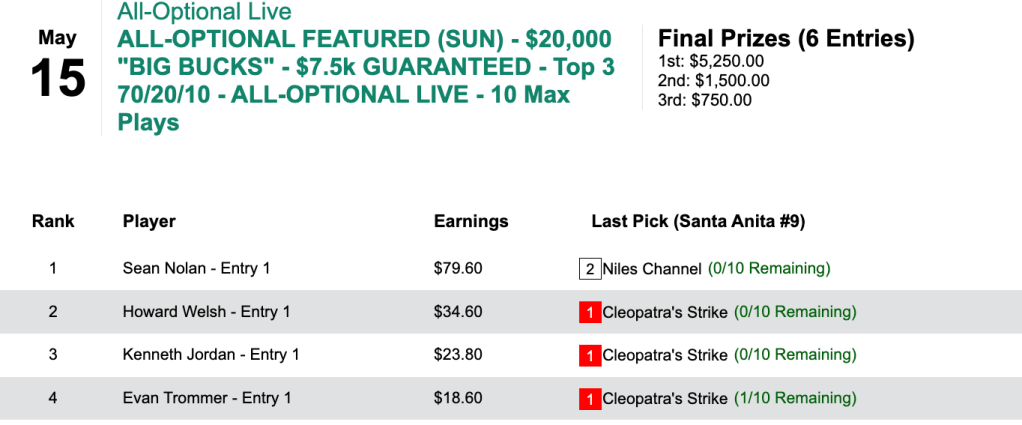
Task: Select player Evan Trommer - Entry 1
Action: [207, 398]
